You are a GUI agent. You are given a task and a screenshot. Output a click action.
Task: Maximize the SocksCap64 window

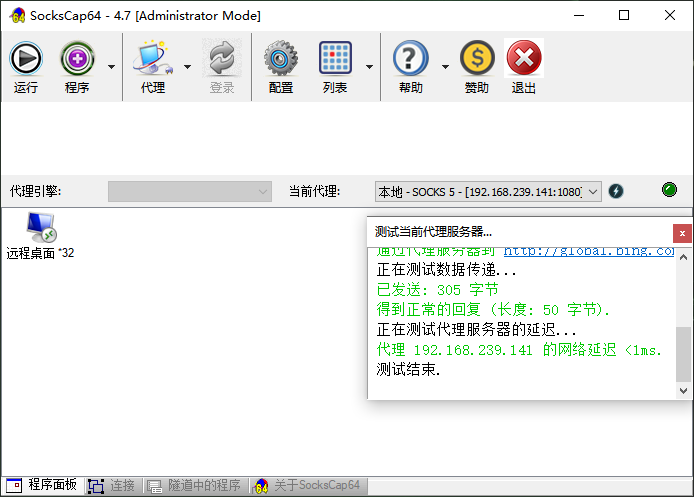pyautogui.click(x=624, y=15)
